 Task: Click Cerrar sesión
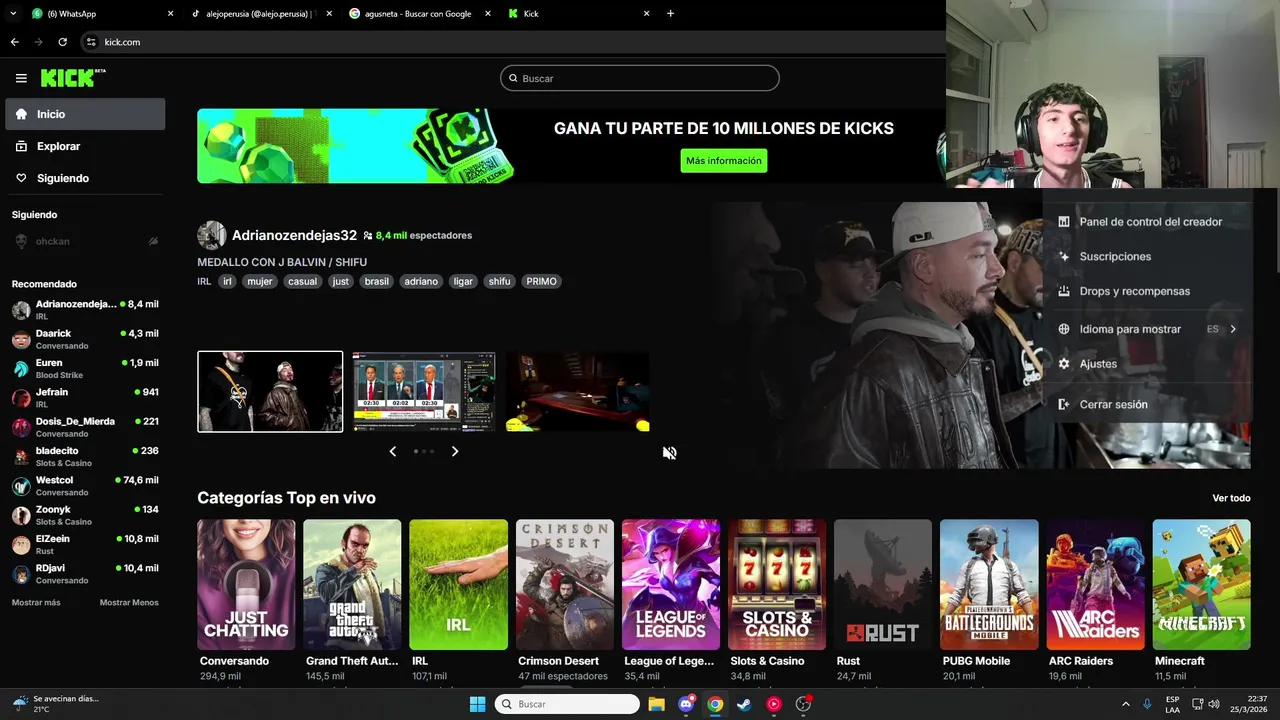tap(1147, 405)
